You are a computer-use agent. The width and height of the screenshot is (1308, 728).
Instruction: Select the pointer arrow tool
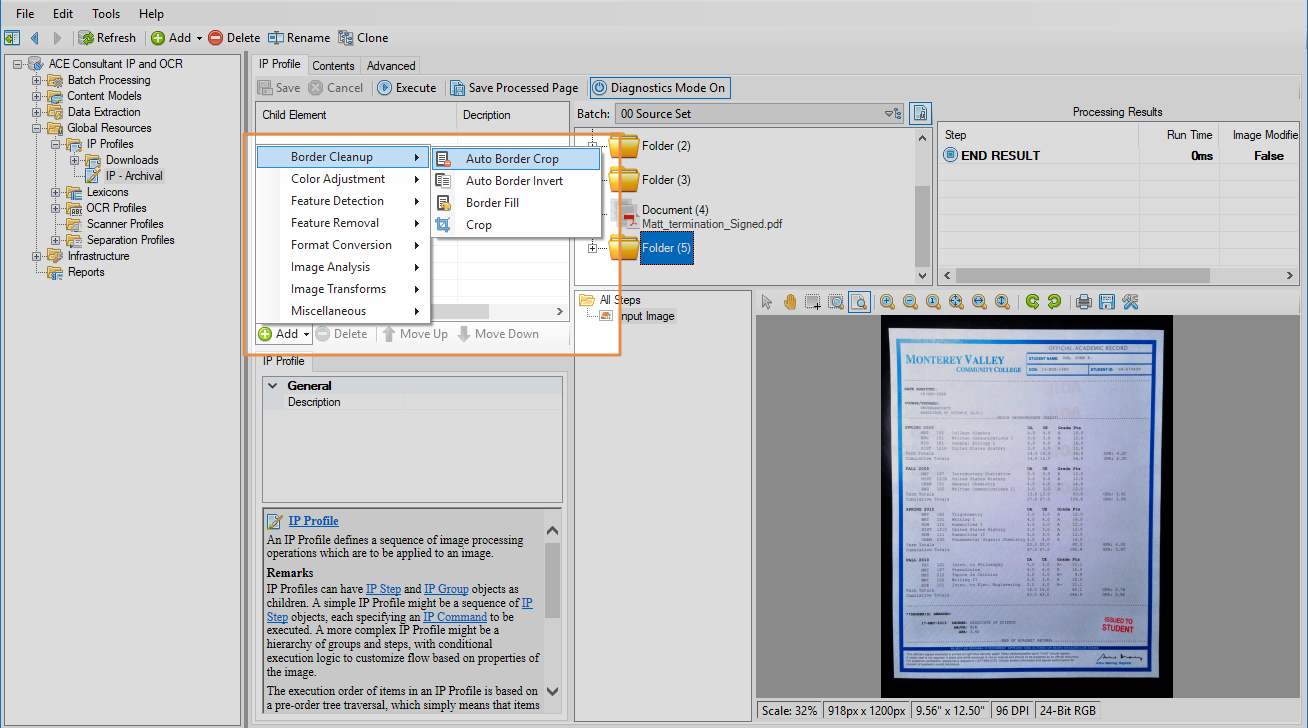coord(767,302)
